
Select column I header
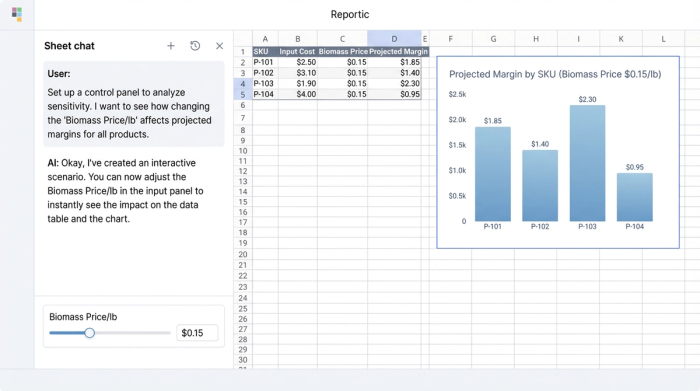point(579,39)
